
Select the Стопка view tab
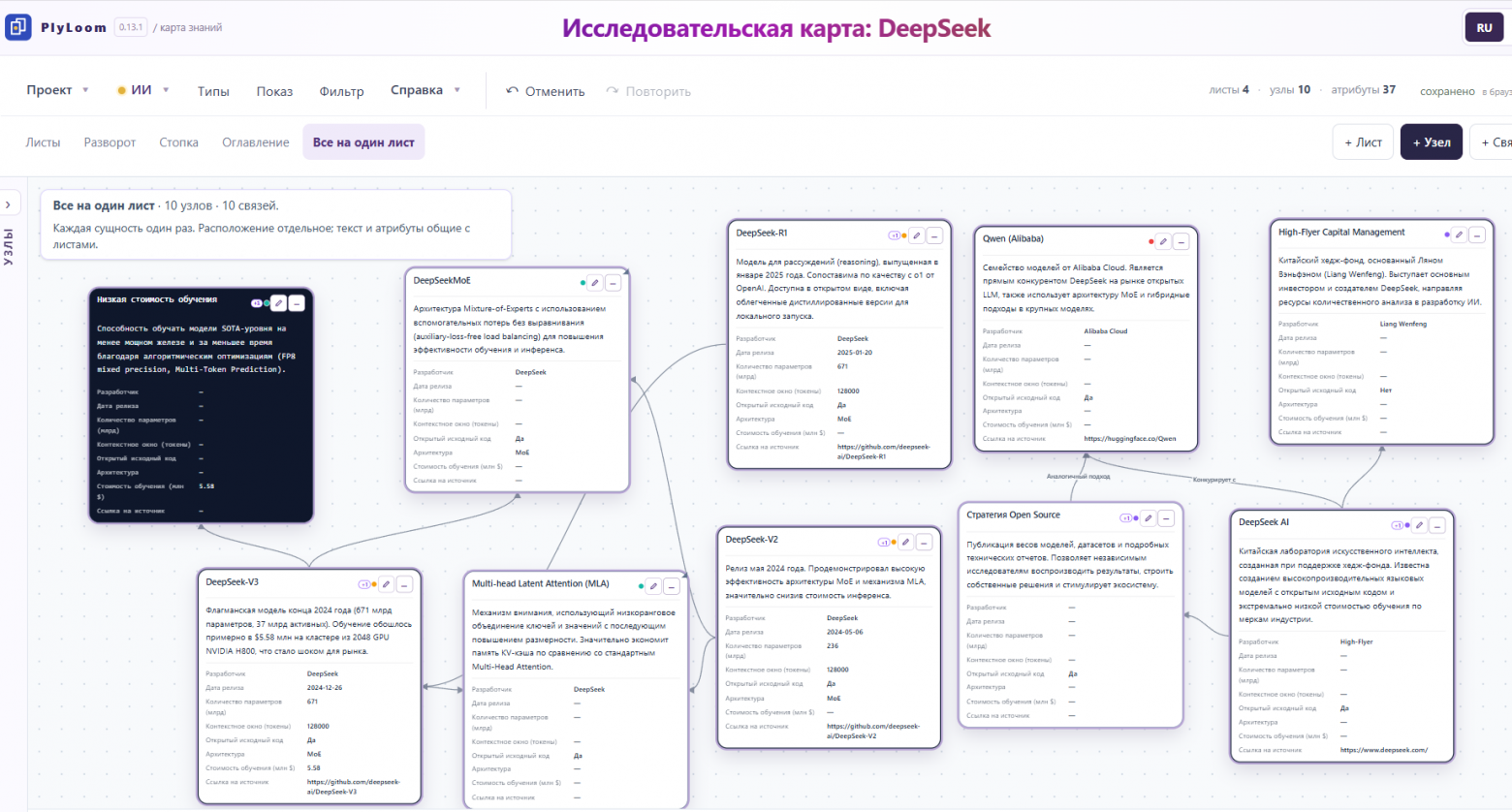click(x=179, y=142)
